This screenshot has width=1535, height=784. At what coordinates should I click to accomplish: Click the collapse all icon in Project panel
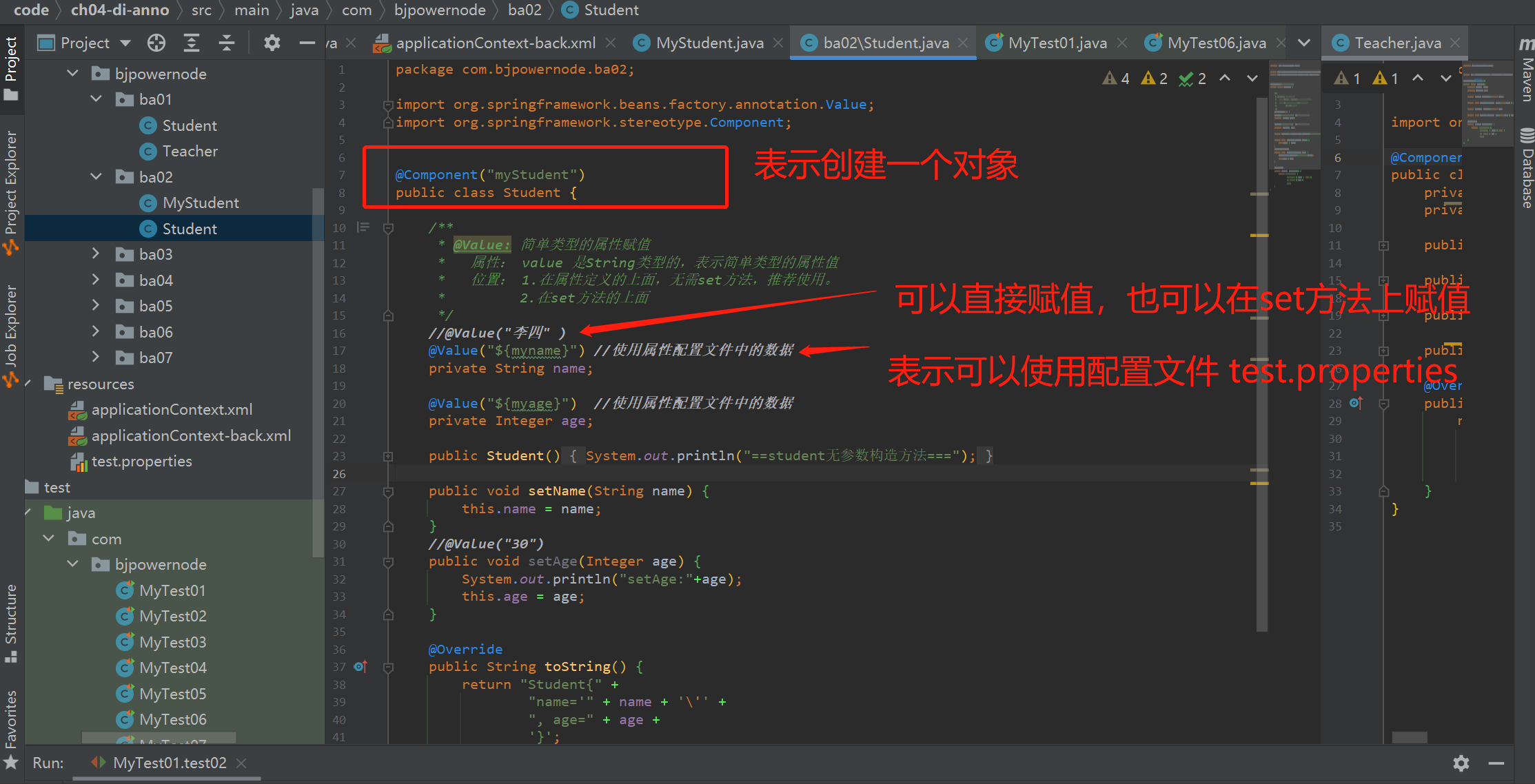[227, 43]
